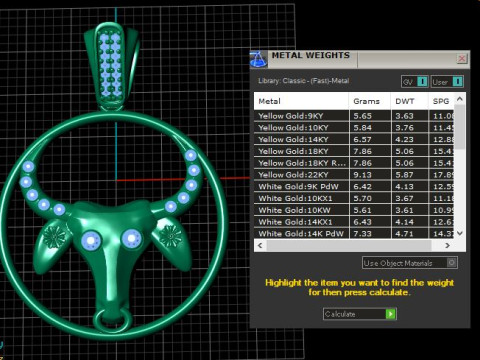The image size is (480, 360).
Task: Toggle the GV library switch
Action: (x=414, y=82)
